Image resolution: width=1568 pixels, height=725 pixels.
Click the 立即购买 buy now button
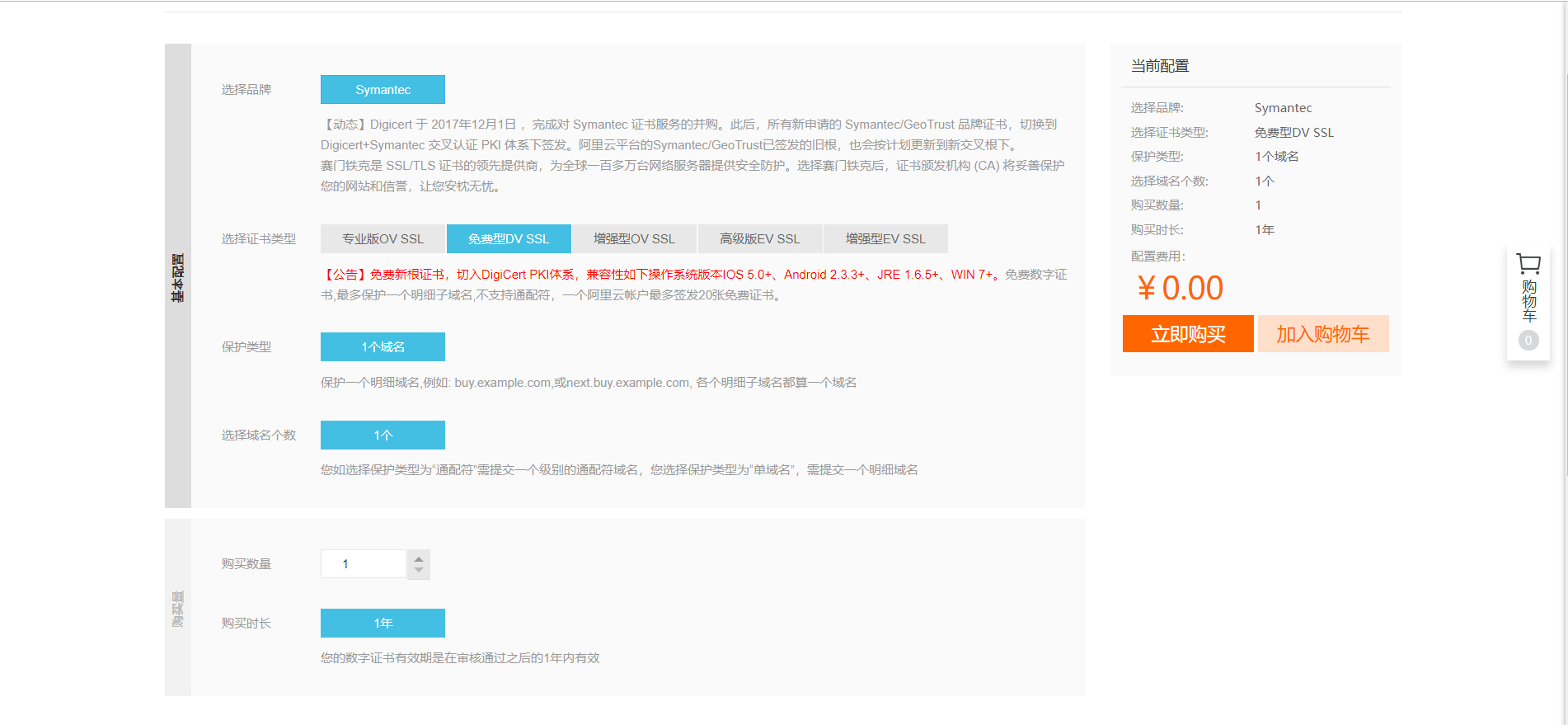tap(1188, 333)
